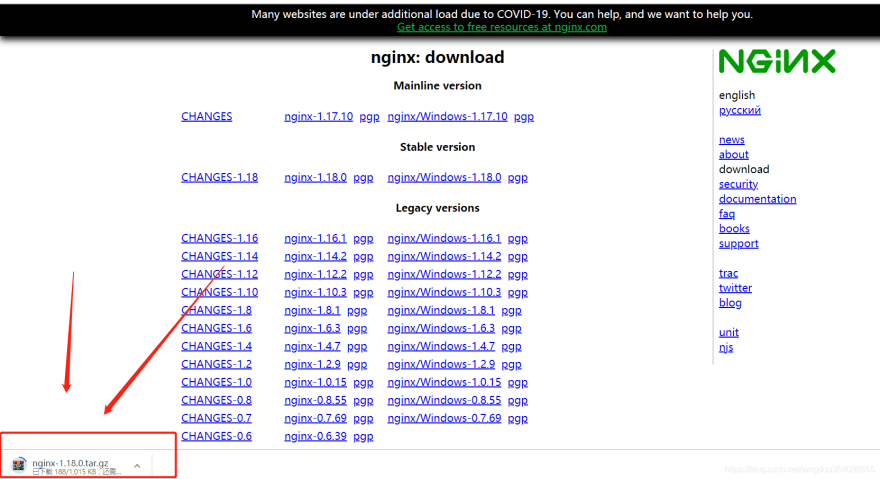Open the documentation page in sidebar
Viewport: 880px width, 479px height.
[758, 199]
